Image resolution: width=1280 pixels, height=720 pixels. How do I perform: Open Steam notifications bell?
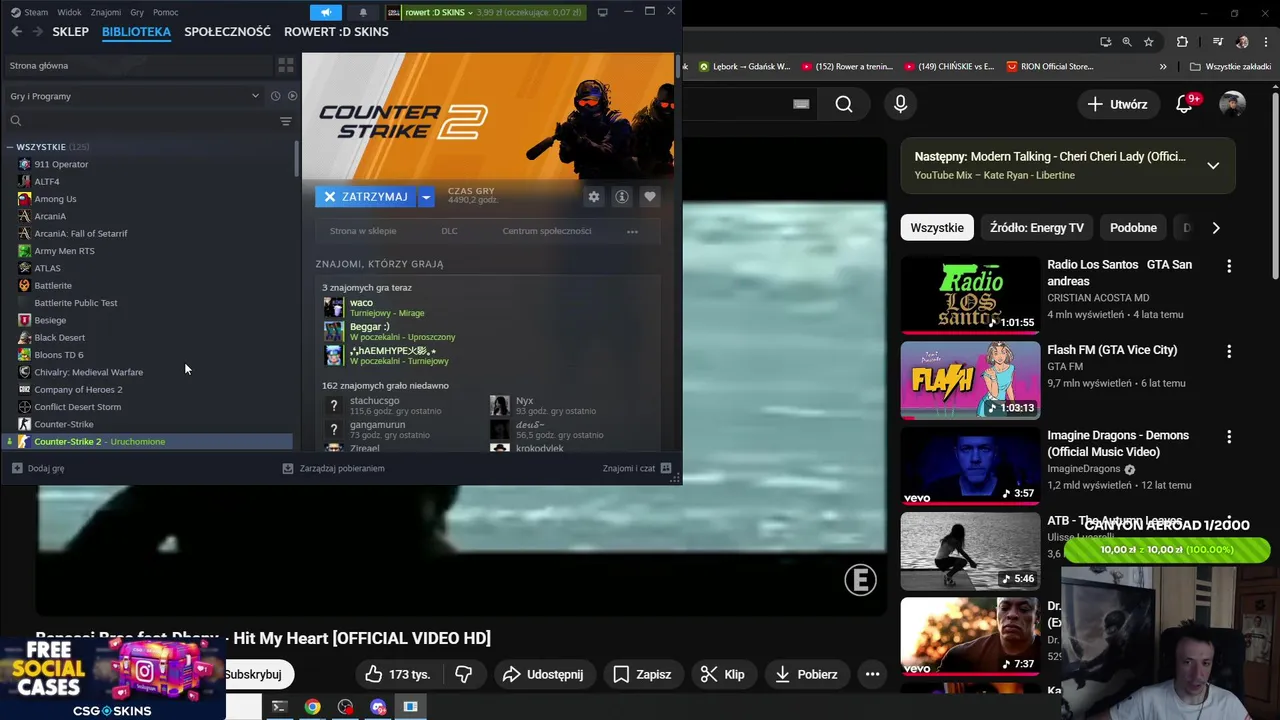[363, 12]
